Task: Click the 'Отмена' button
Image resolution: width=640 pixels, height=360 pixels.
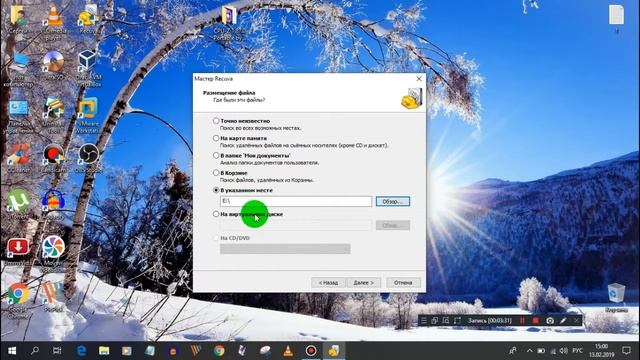Action: tap(403, 282)
